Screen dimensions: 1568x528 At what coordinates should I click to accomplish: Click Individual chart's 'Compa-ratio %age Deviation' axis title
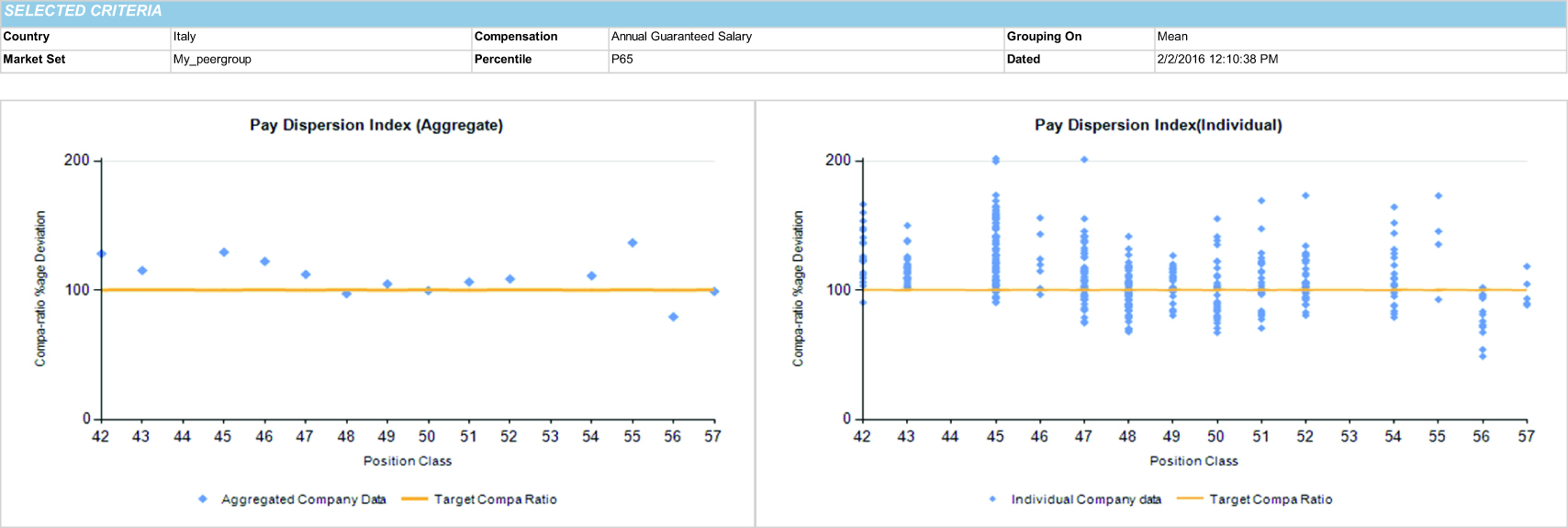798,289
